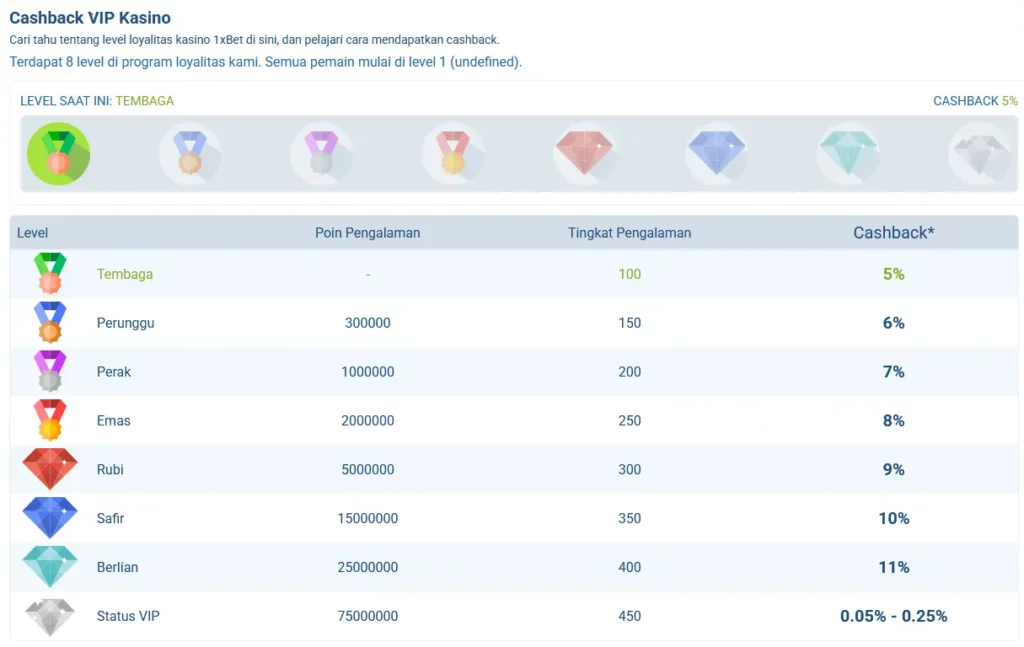Click the Cashback VIP Kasino heading
This screenshot has height=647, width=1024.
click(x=90, y=18)
